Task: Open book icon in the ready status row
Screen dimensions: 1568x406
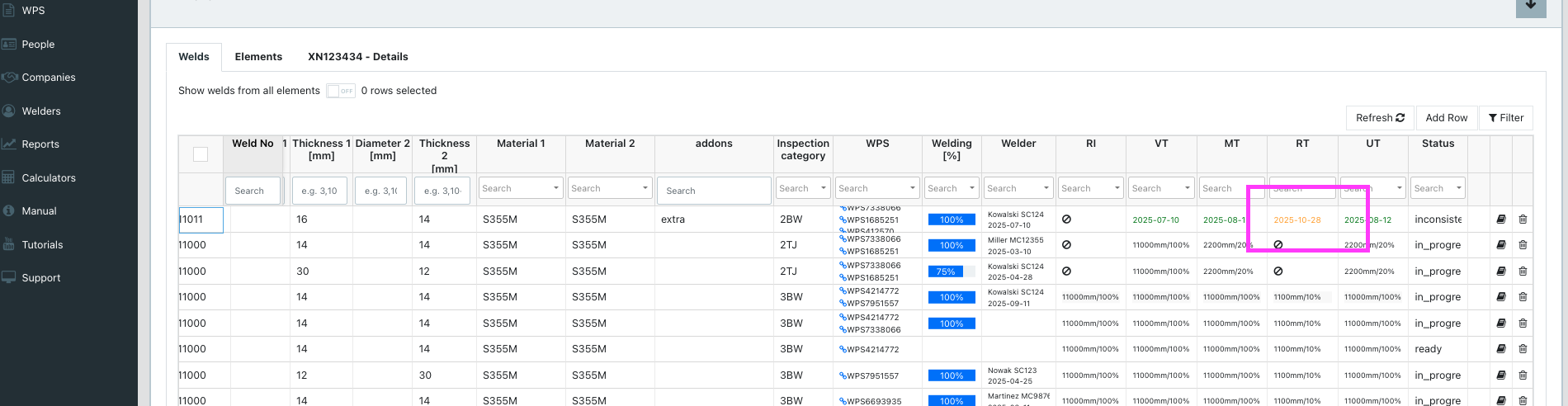Action: pyautogui.click(x=1501, y=349)
